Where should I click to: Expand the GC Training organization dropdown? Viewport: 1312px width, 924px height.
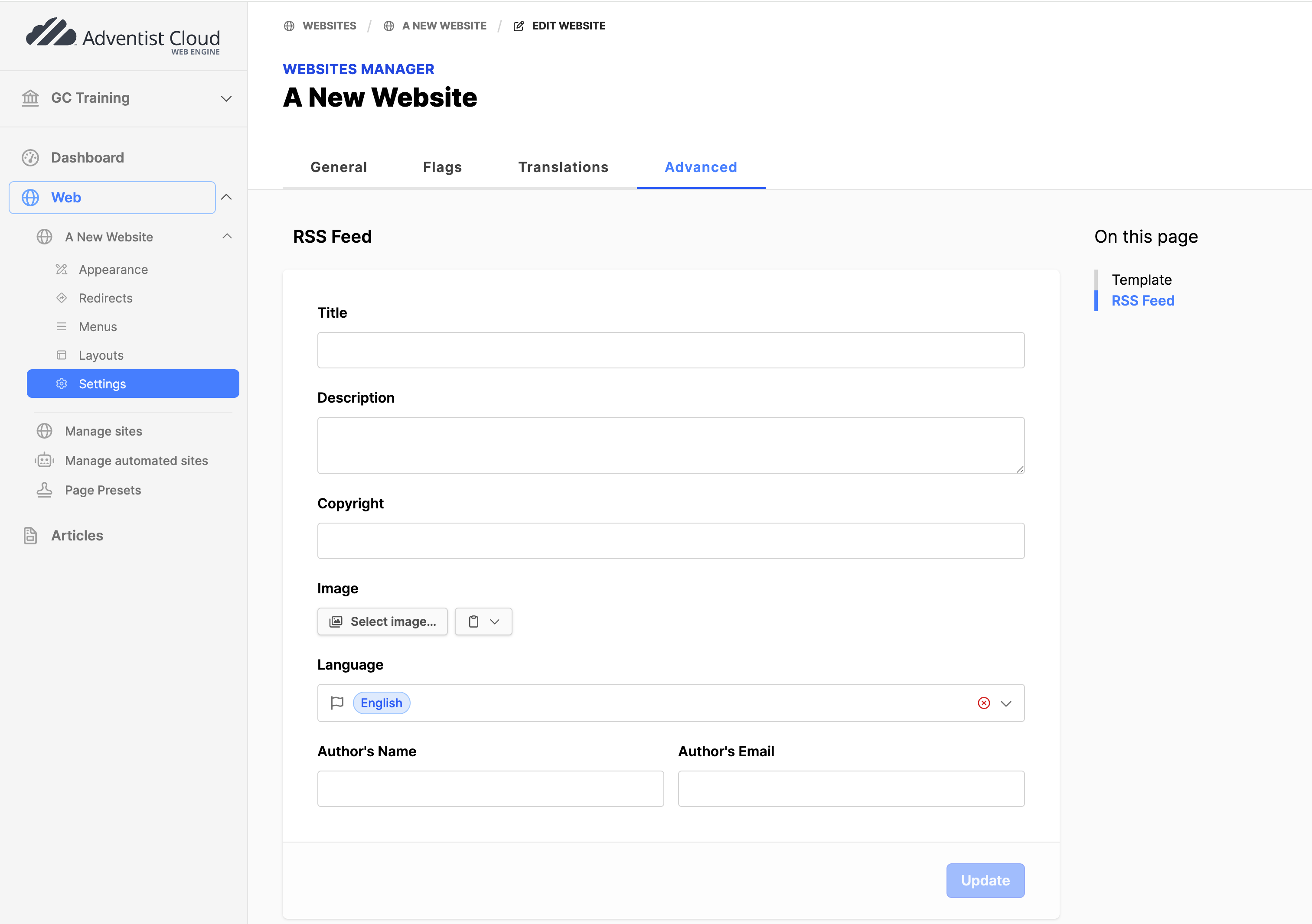(x=226, y=98)
